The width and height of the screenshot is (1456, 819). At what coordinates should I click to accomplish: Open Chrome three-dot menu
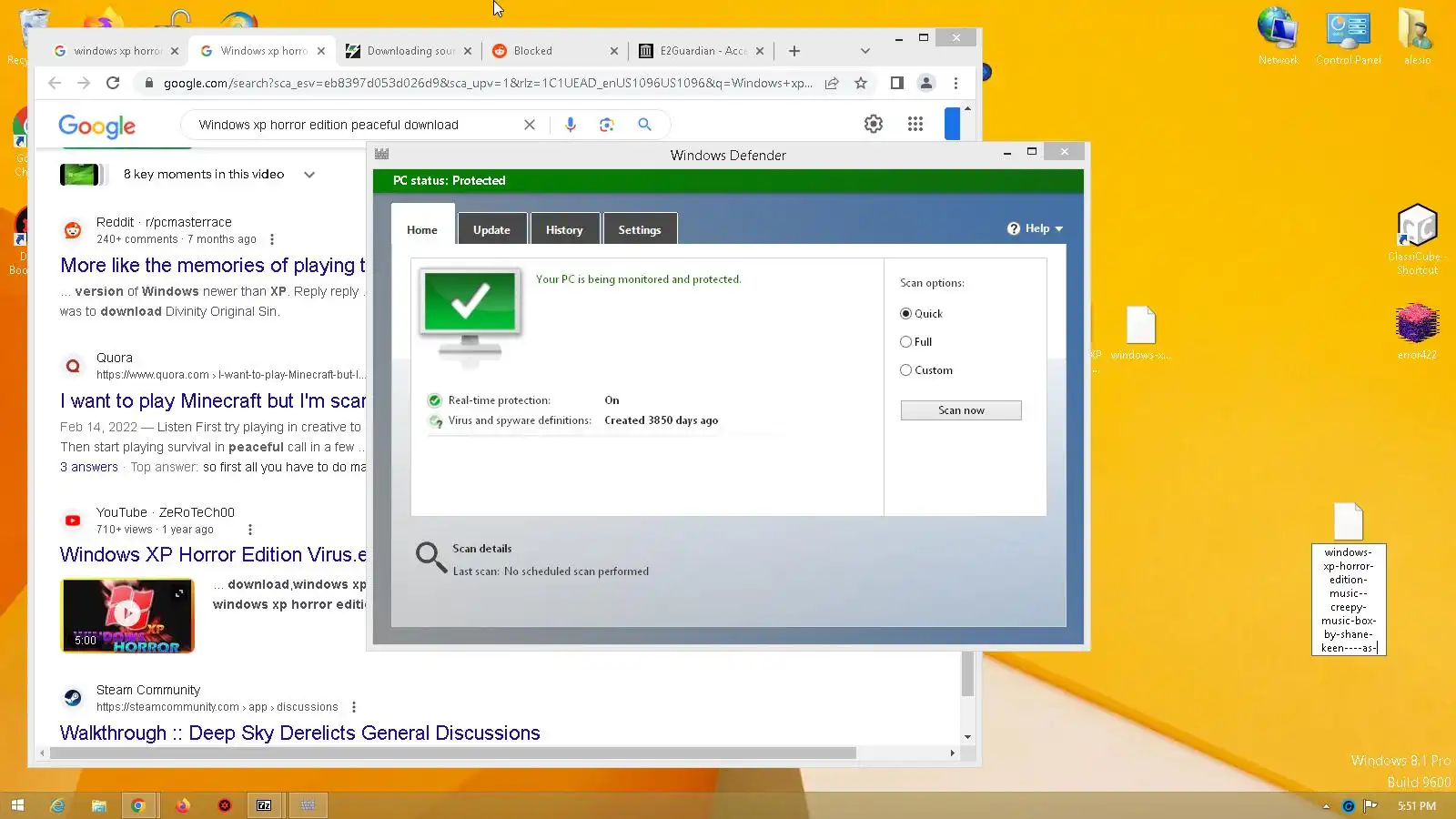pyautogui.click(x=955, y=83)
